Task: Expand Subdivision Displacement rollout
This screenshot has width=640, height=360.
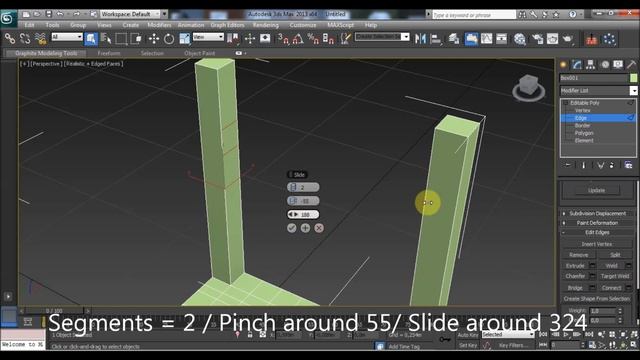Action: click(x=597, y=213)
